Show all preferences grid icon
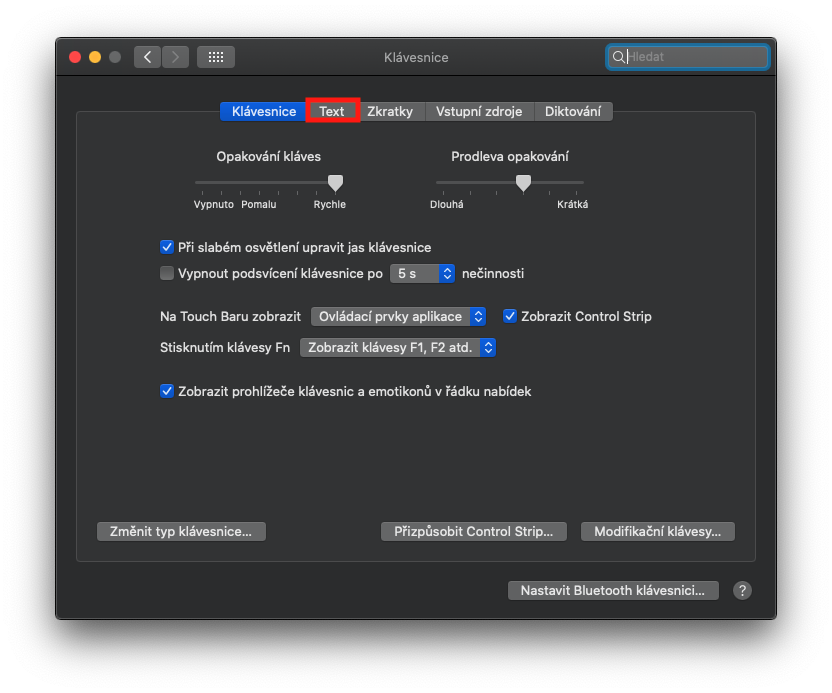Screen dimensions: 832x693 [215, 57]
